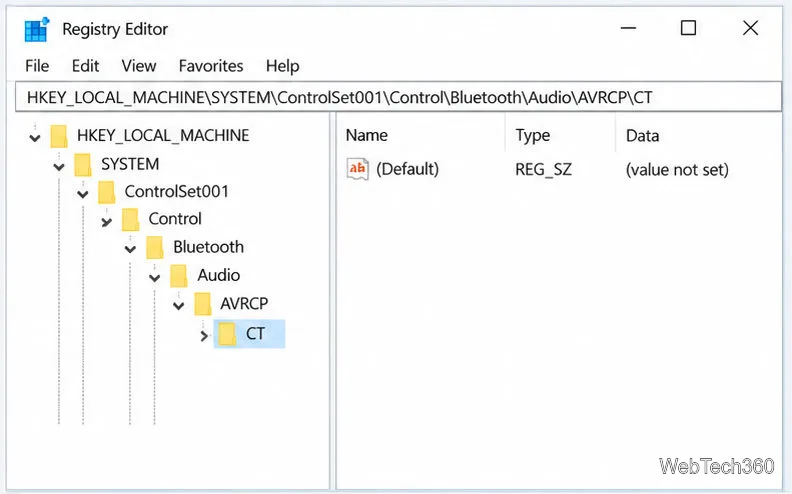Minimize the Registry Editor window
The height and width of the screenshot is (494, 792).
628,28
